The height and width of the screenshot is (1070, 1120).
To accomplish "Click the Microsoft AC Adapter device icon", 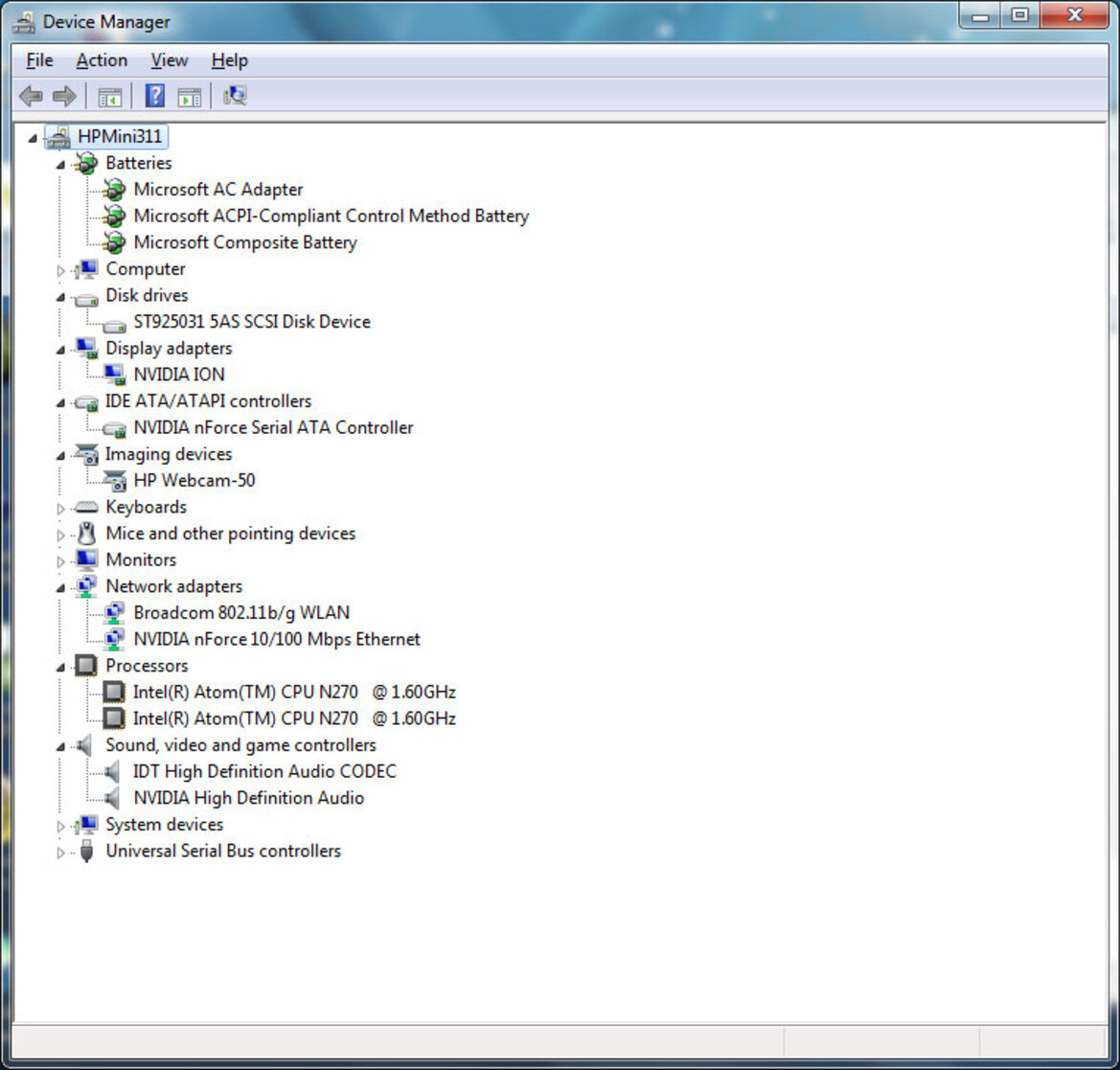I will pyautogui.click(x=114, y=190).
